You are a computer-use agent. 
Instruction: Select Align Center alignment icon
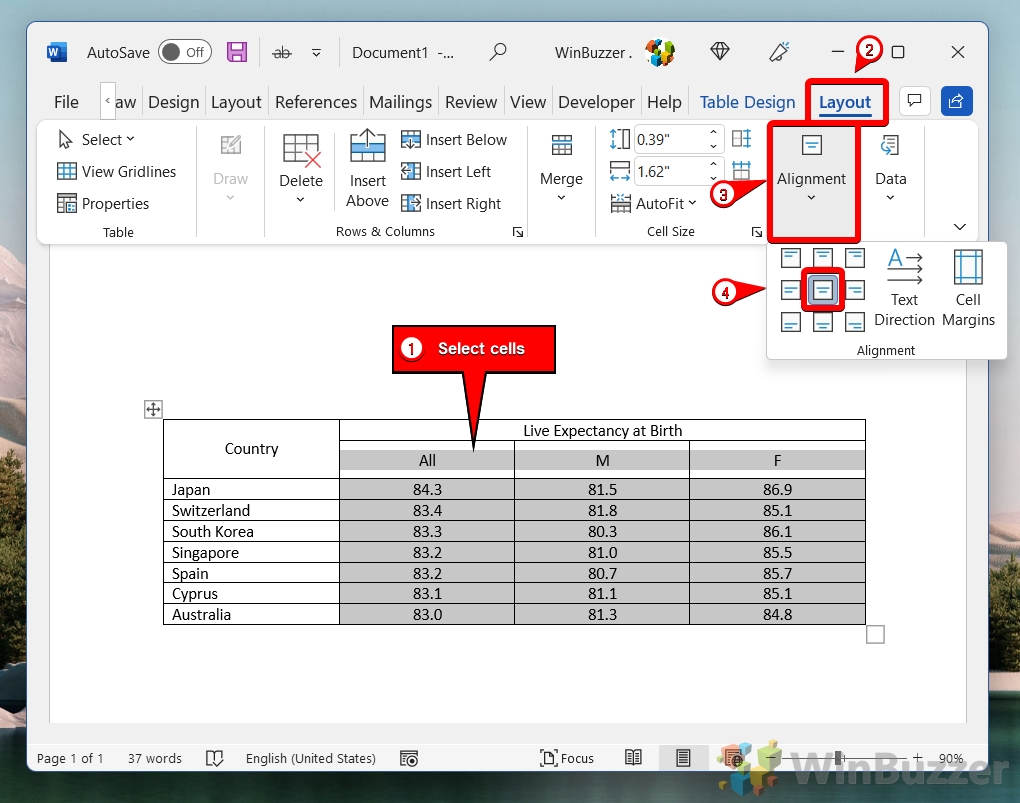pos(823,290)
